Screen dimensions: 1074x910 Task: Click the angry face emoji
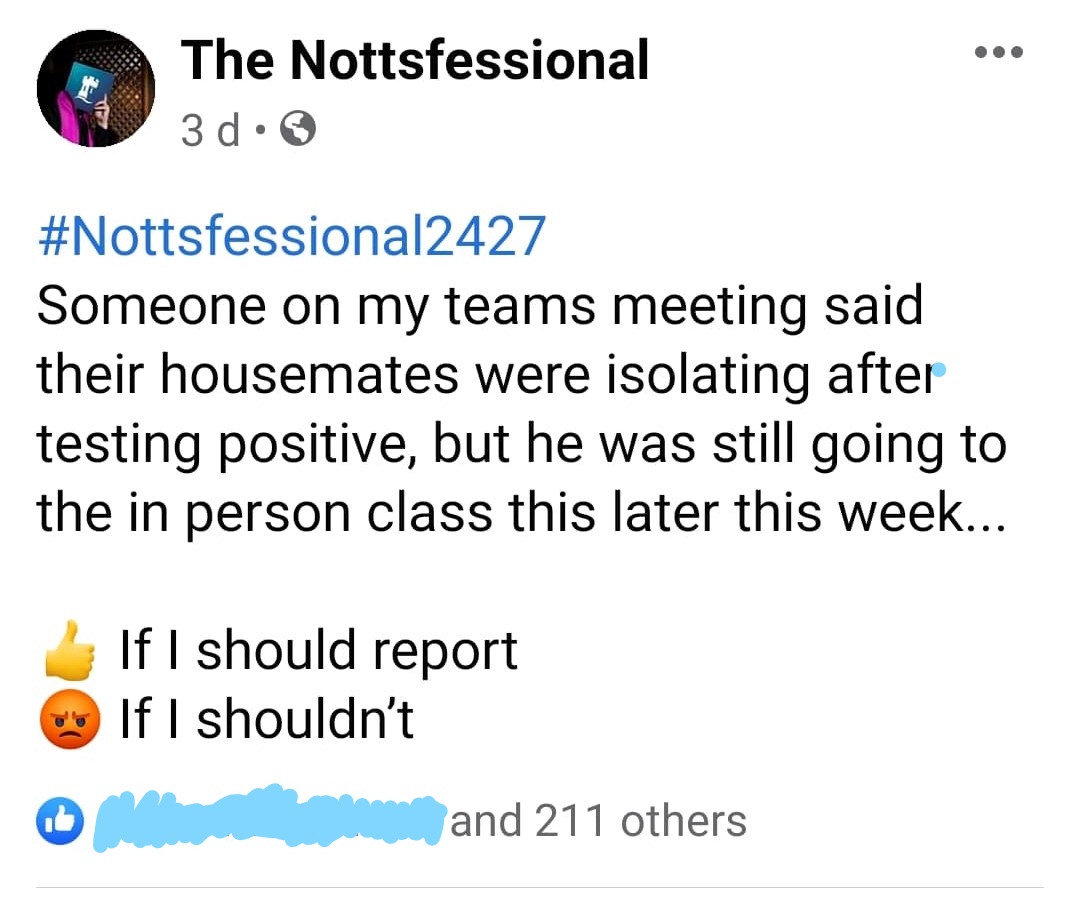(x=70, y=719)
